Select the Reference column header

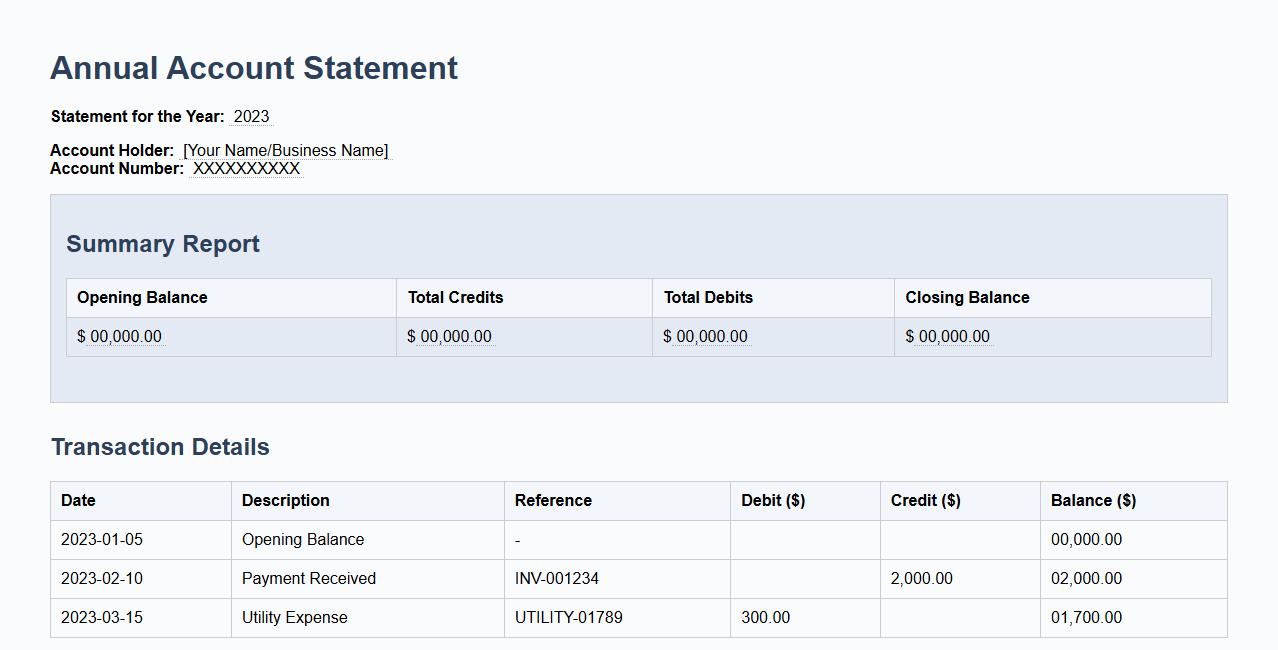pos(552,500)
